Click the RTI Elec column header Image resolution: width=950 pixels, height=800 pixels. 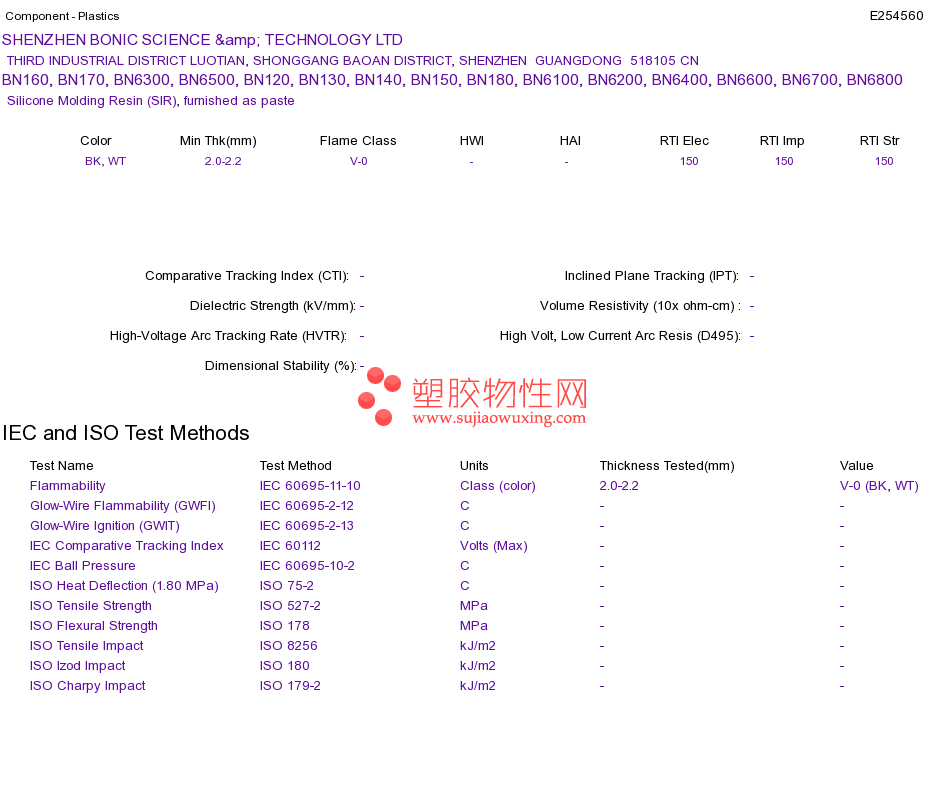click(x=684, y=141)
